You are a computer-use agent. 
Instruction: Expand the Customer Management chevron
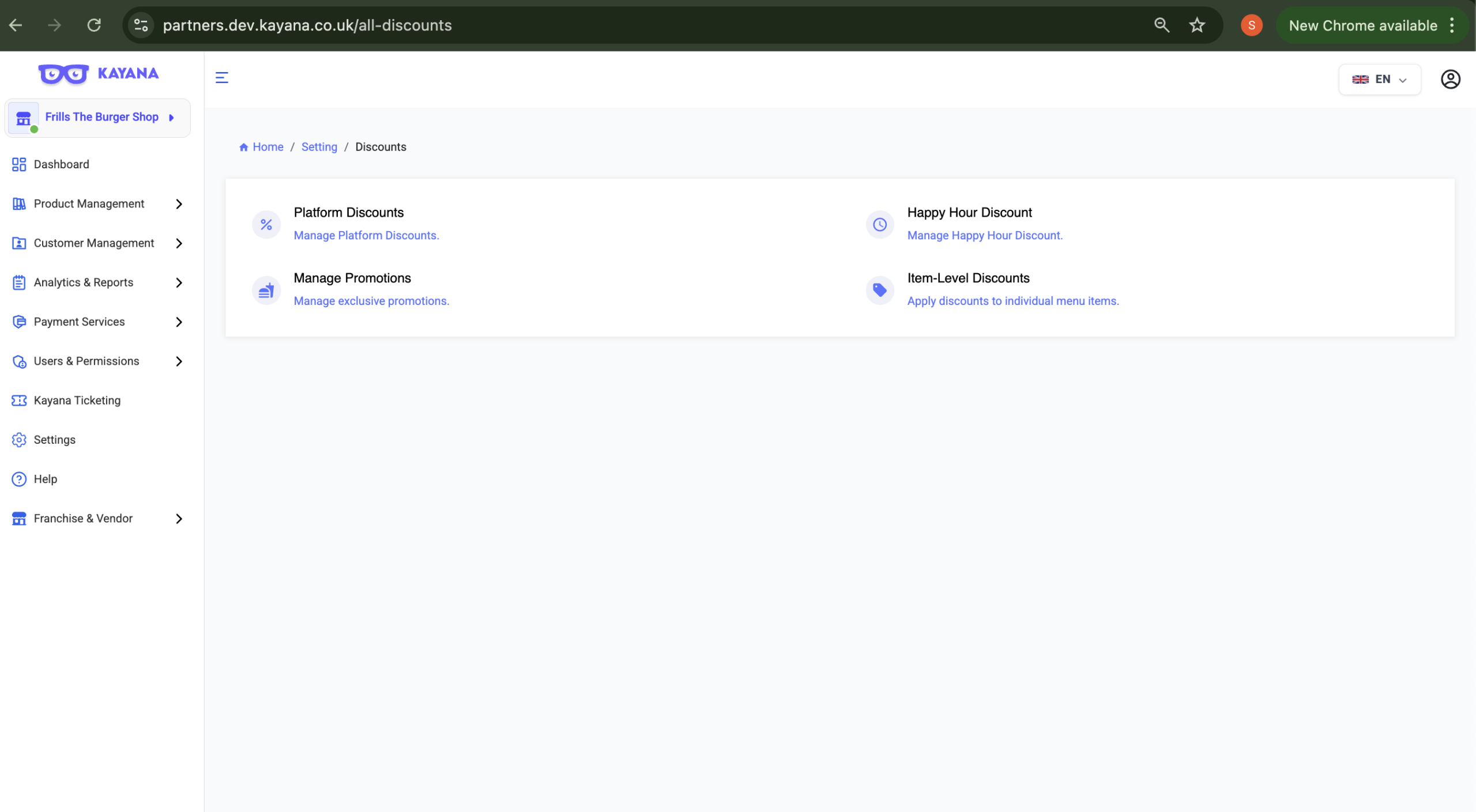(x=179, y=243)
